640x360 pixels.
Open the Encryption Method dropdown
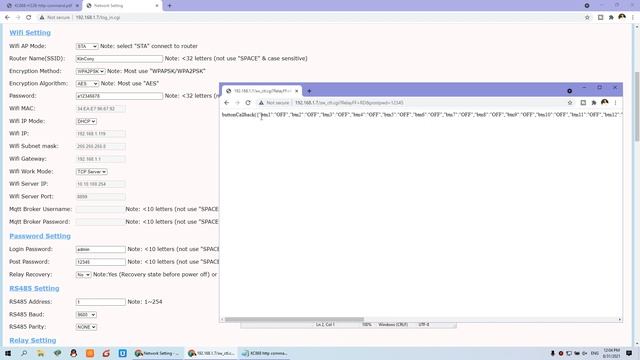pos(90,71)
